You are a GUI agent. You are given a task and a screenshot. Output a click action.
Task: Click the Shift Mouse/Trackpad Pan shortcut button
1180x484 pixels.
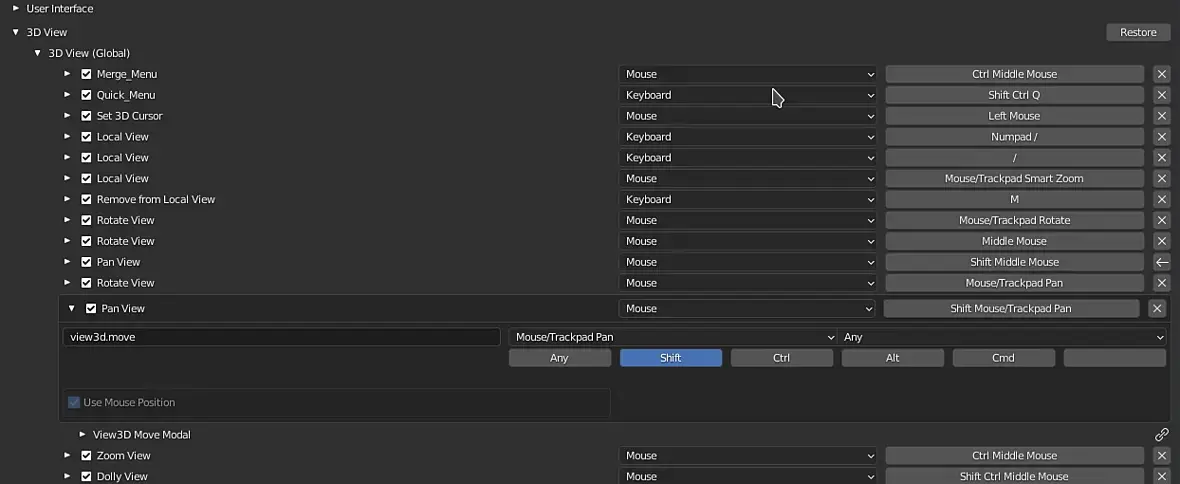click(1011, 309)
